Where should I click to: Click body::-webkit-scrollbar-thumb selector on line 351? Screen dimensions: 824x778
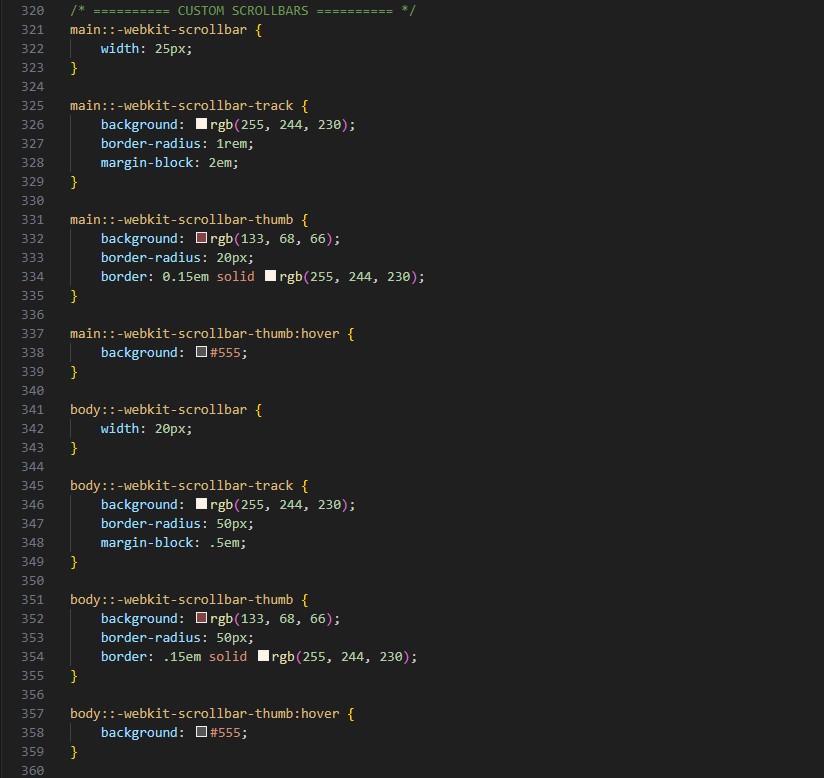(x=181, y=600)
